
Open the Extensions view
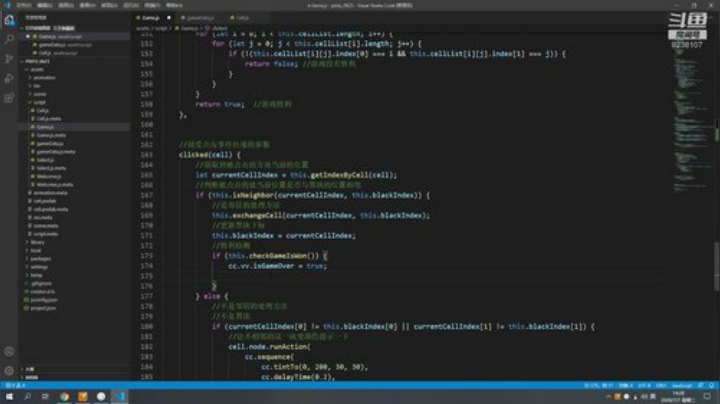(x=9, y=98)
